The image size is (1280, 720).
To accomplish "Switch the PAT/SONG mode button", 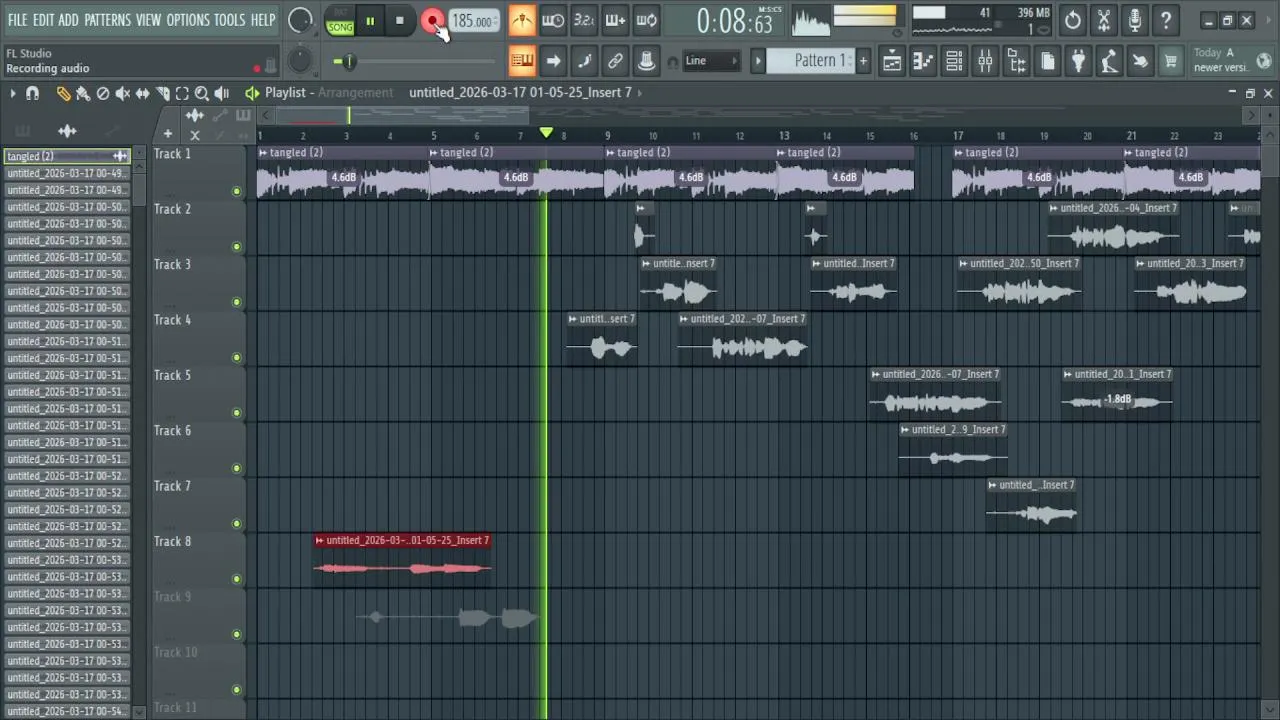I will 340,21.
